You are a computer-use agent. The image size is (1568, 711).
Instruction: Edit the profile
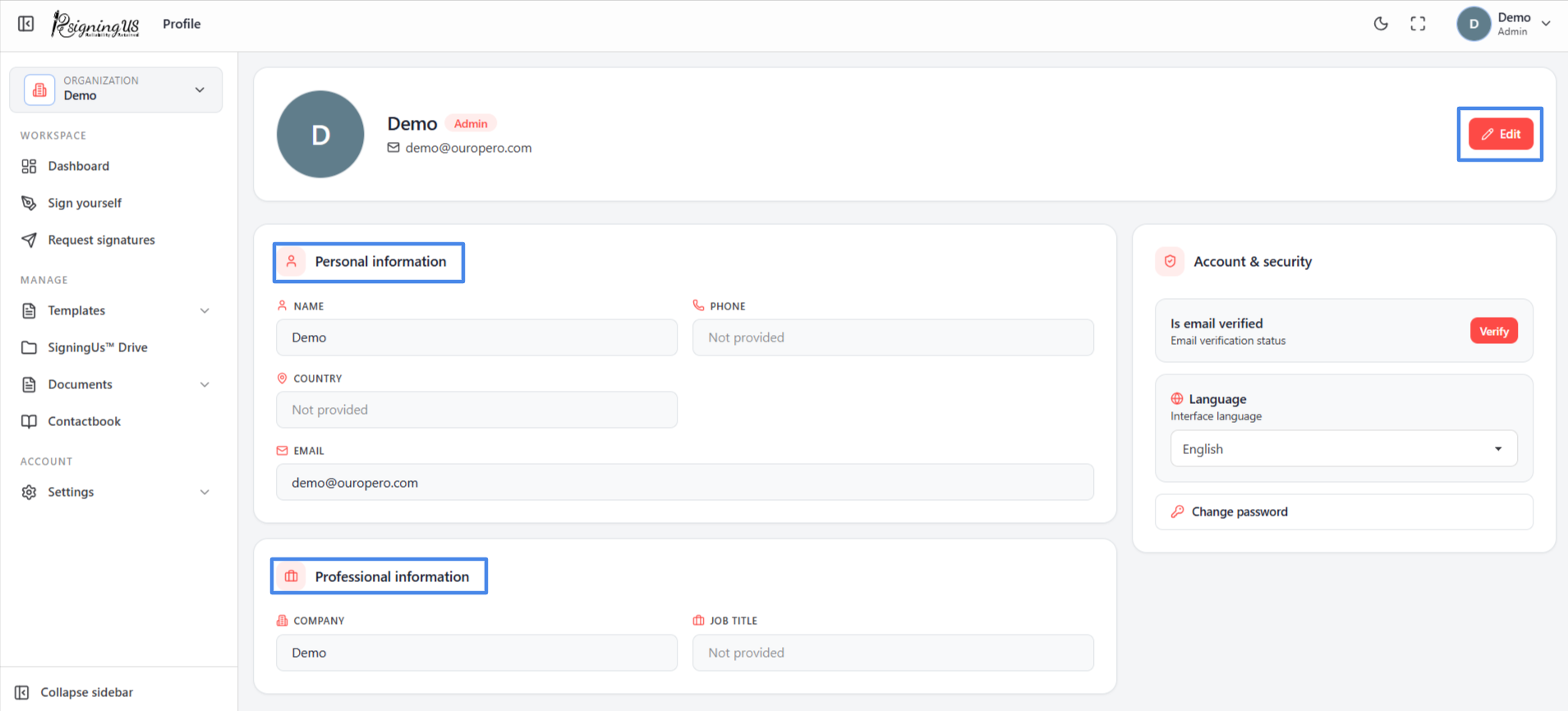coord(1501,134)
